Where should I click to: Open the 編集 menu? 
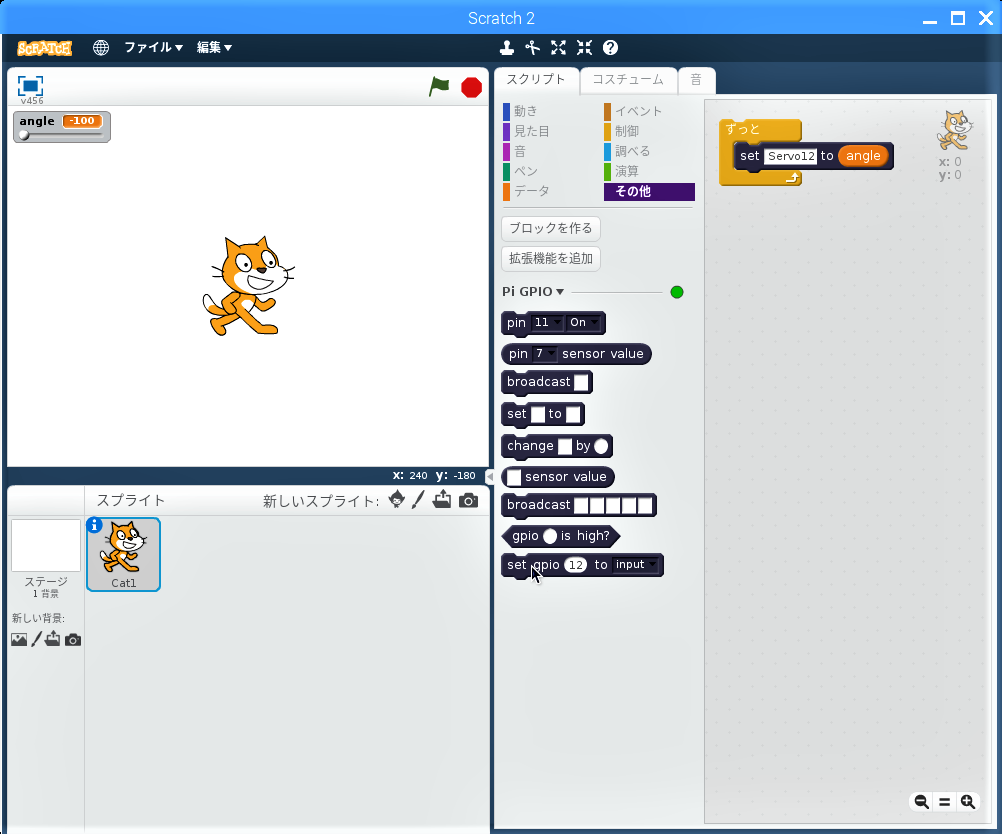[214, 47]
